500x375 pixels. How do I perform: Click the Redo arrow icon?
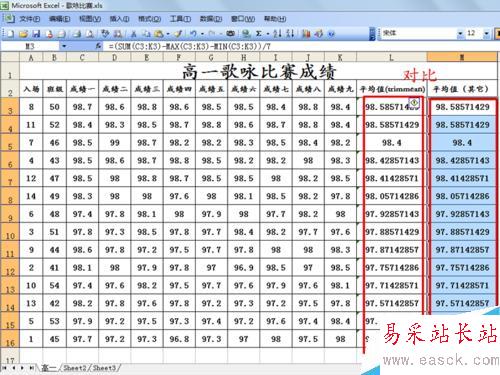(212, 33)
